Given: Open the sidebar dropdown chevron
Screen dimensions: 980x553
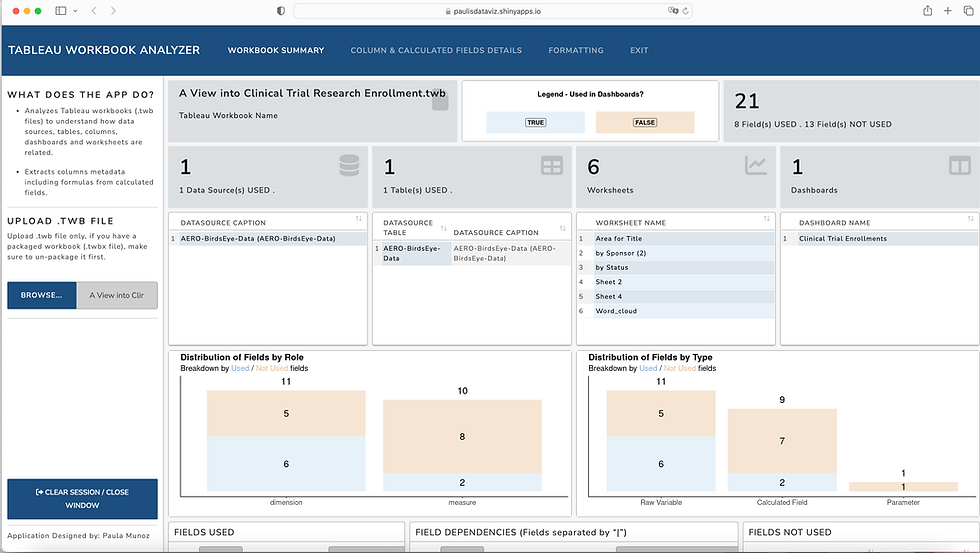Looking at the screenshot, I should [75, 11].
